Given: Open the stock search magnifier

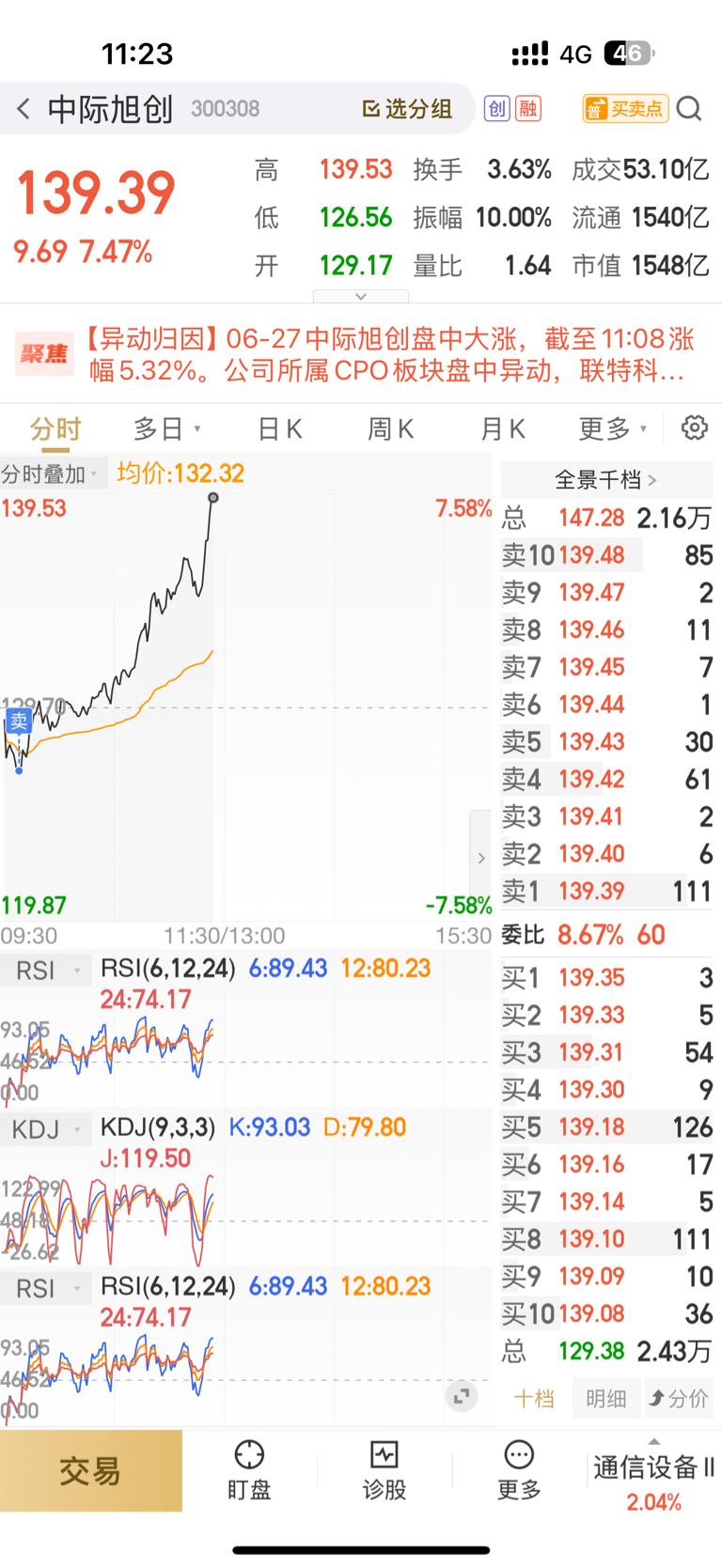Looking at the screenshot, I should 689,109.
